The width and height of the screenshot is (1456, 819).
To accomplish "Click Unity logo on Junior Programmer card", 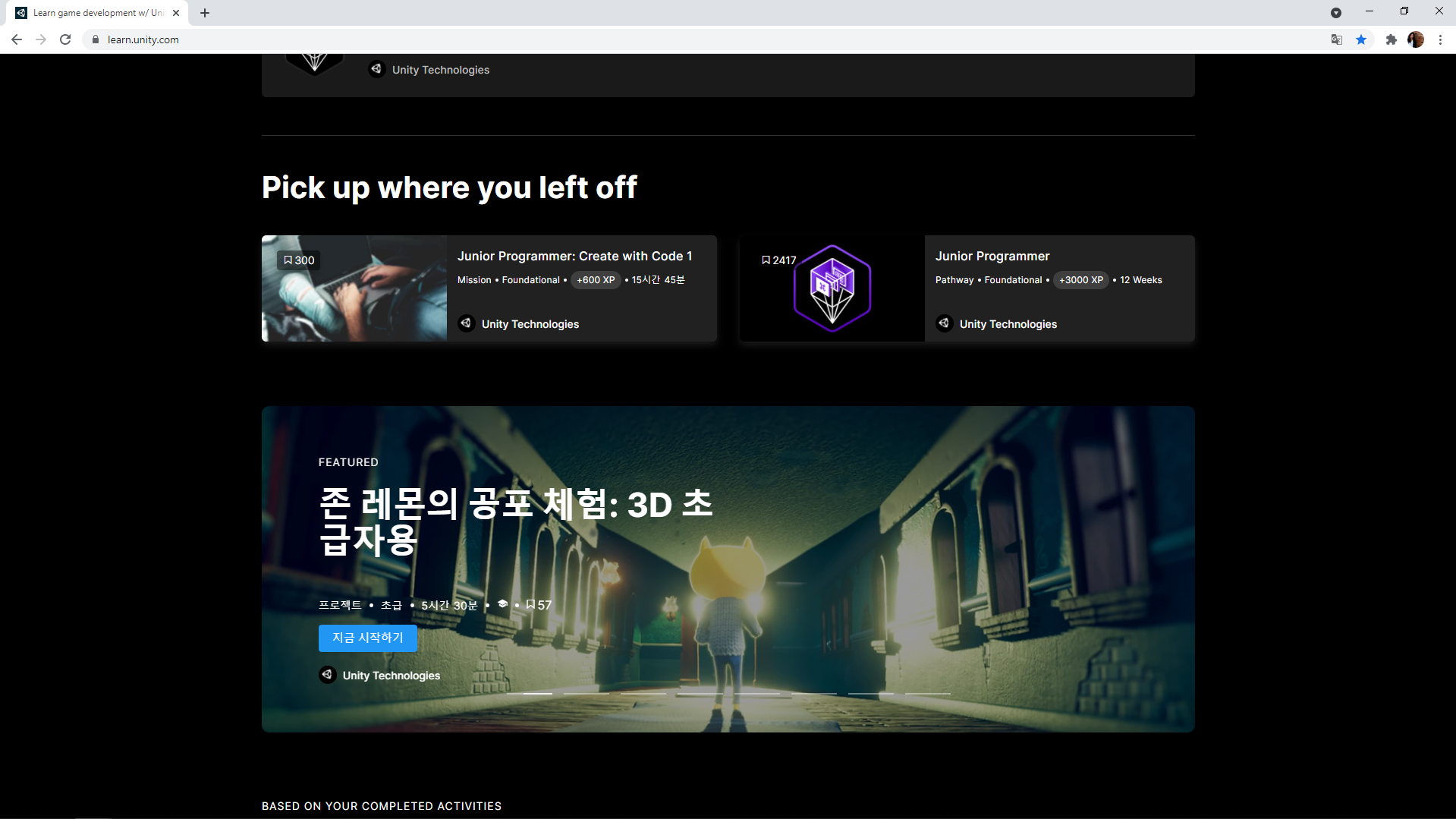I will (x=945, y=323).
